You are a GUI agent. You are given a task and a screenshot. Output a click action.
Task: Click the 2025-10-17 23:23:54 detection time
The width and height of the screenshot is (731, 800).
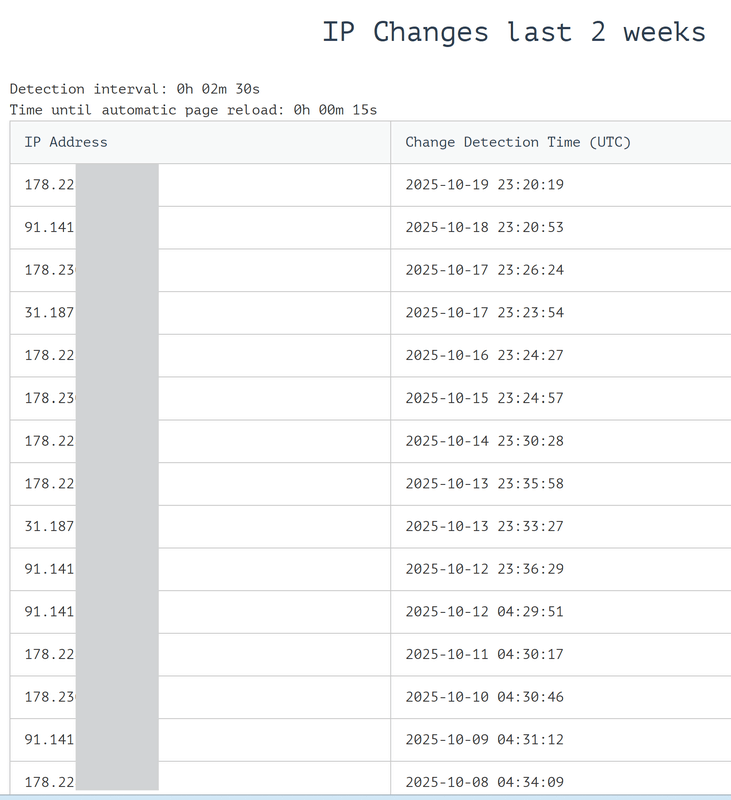[484, 313]
